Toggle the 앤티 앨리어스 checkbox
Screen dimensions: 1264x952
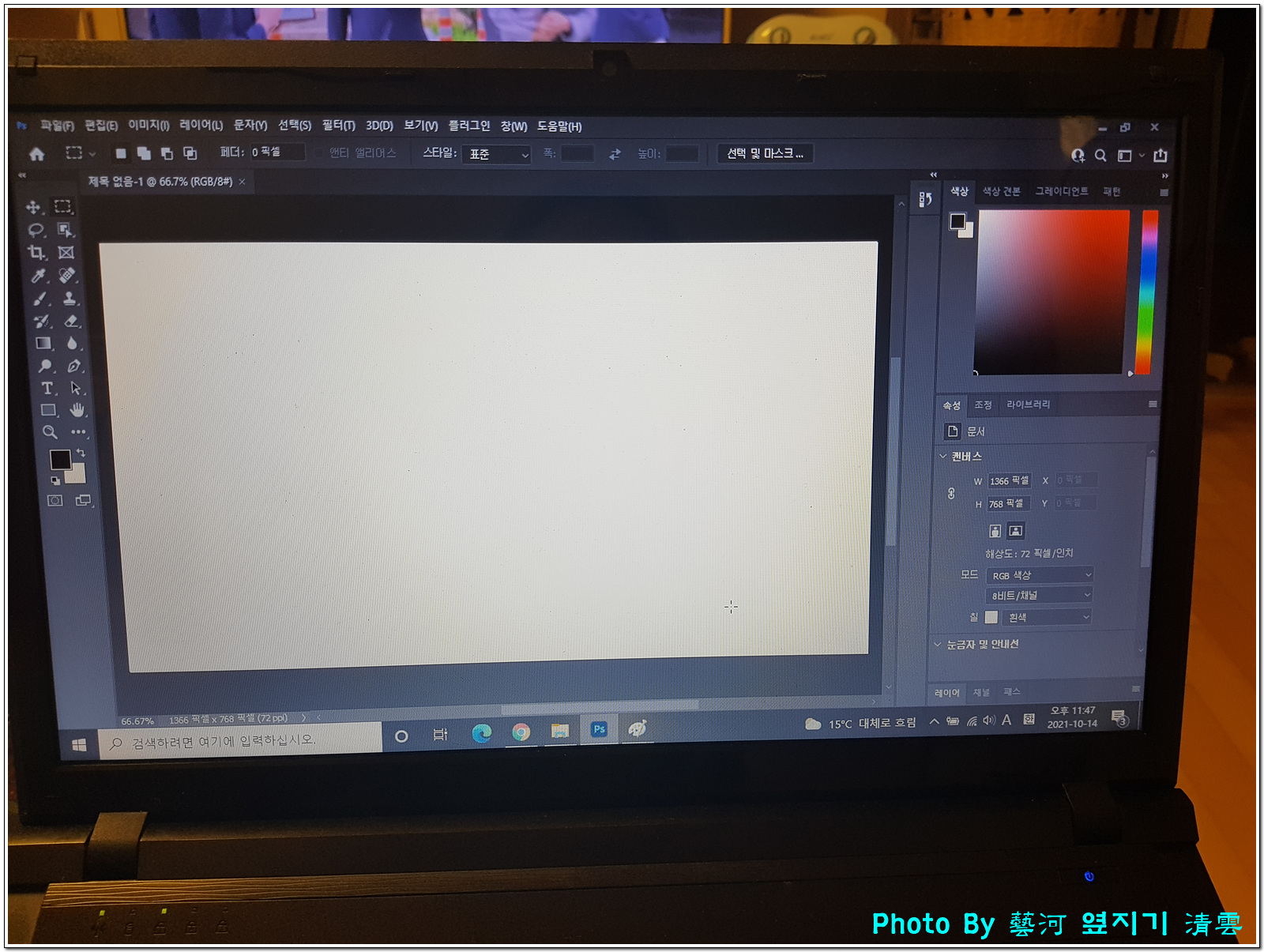click(x=320, y=153)
